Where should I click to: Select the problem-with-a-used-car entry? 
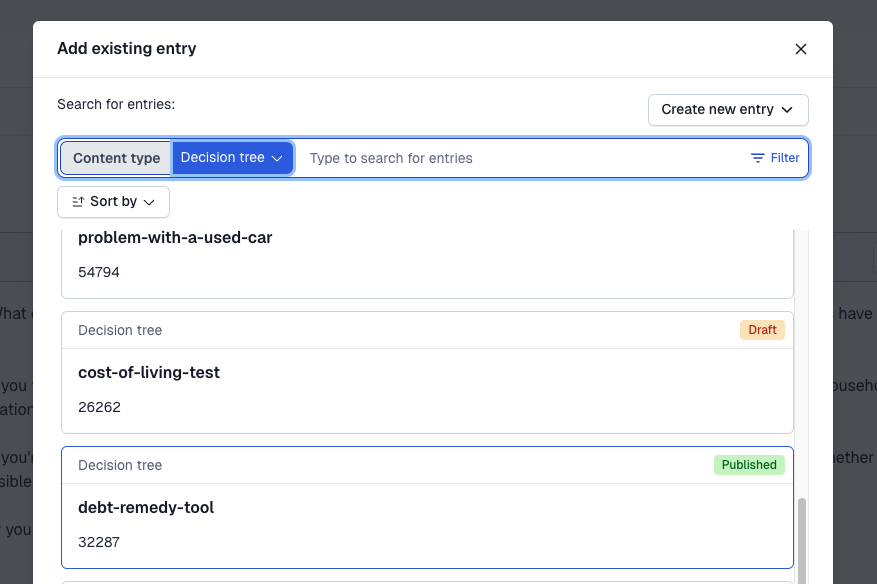(x=175, y=238)
